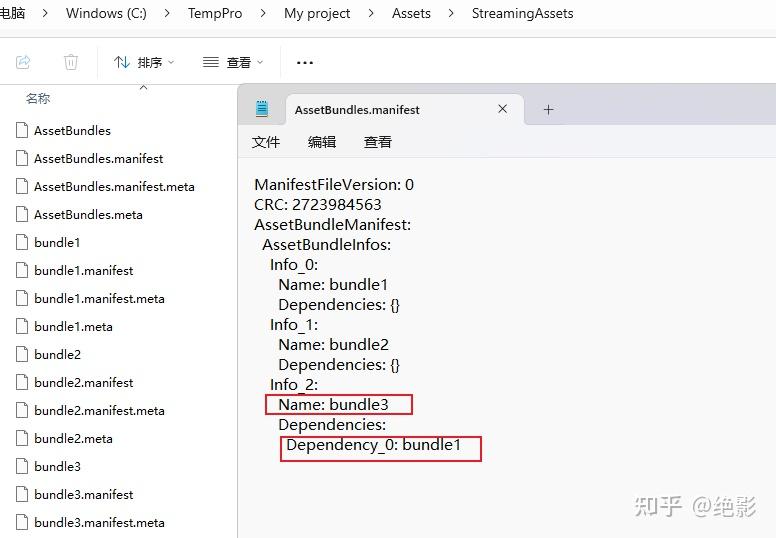Click the 名称 column header
This screenshot has width=776, height=538.
click(x=38, y=98)
